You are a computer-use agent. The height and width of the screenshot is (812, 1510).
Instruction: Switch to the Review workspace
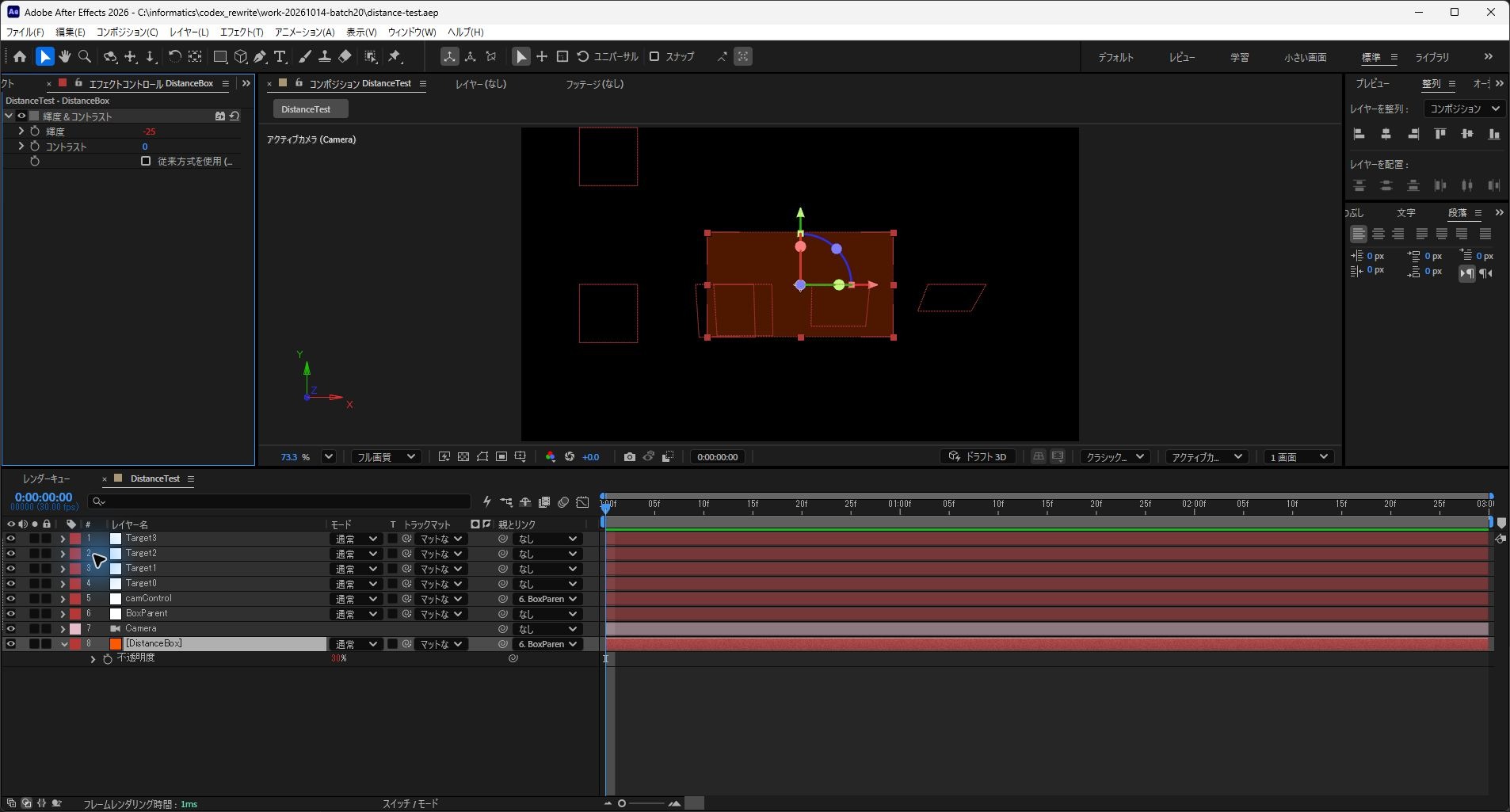click(x=1182, y=57)
